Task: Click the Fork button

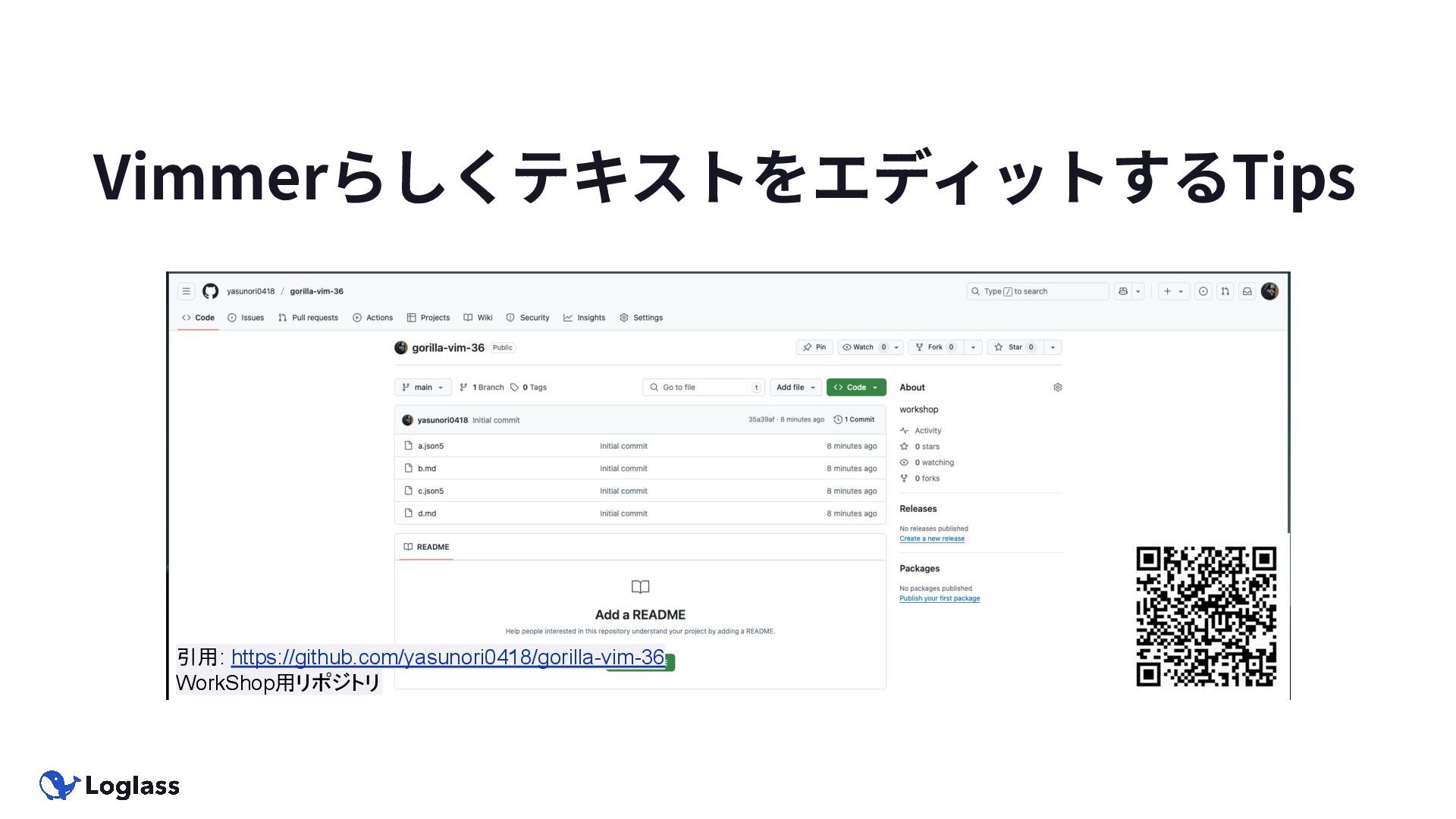Action: 935,347
